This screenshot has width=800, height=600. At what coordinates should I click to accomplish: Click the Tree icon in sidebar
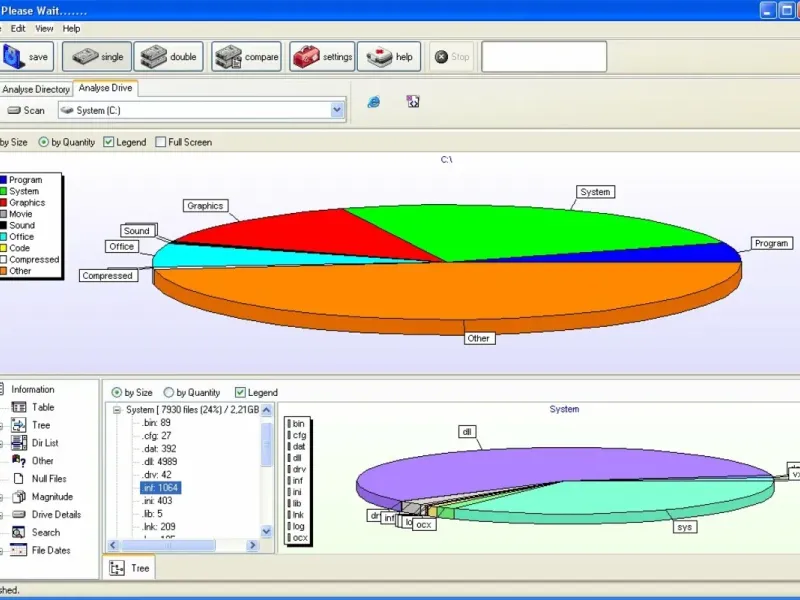pyautogui.click(x=19, y=425)
